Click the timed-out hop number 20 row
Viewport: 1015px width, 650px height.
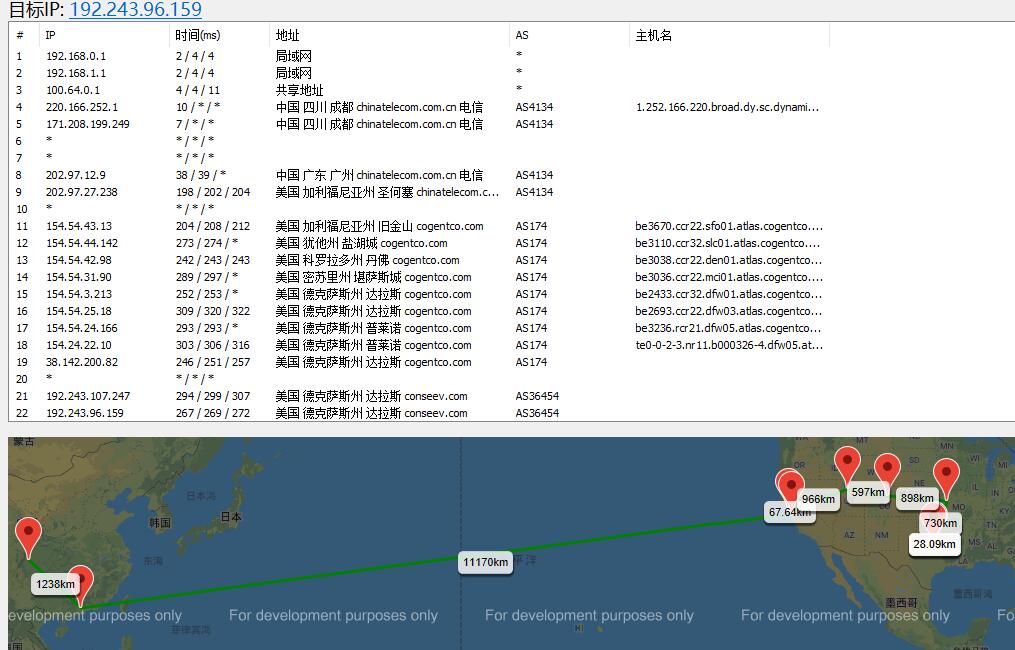click(421, 379)
